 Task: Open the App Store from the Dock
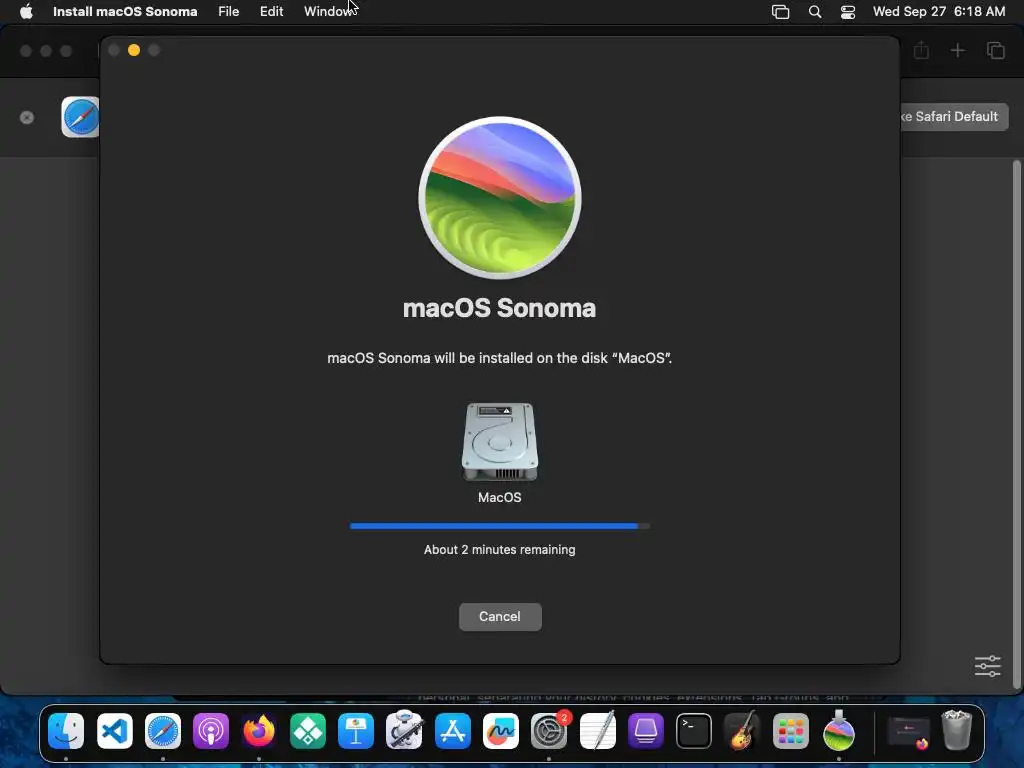pyautogui.click(x=453, y=731)
